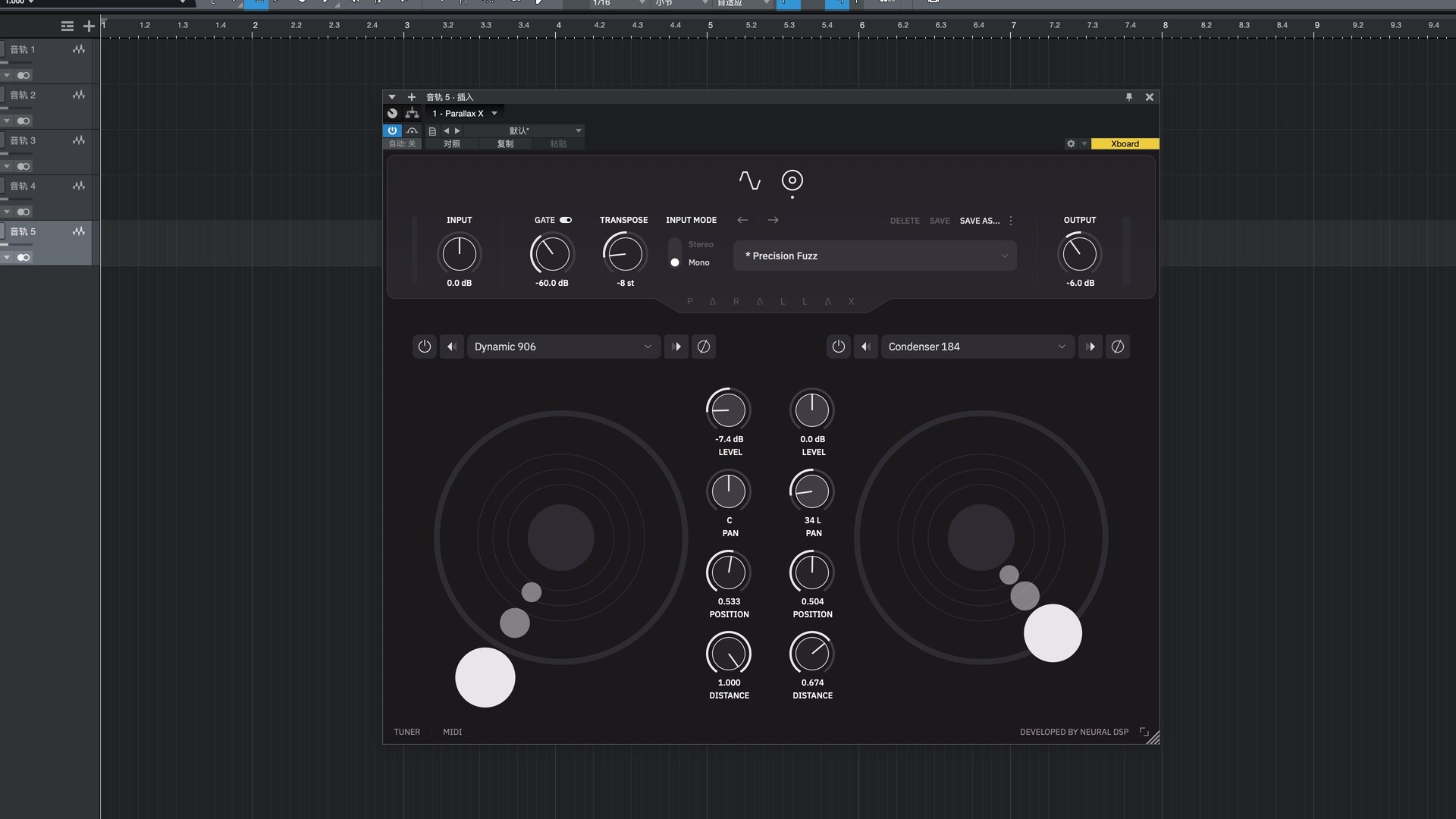Expand the Dynamic 906 microphone dropdown
This screenshot has width=1456, height=819.
563,347
